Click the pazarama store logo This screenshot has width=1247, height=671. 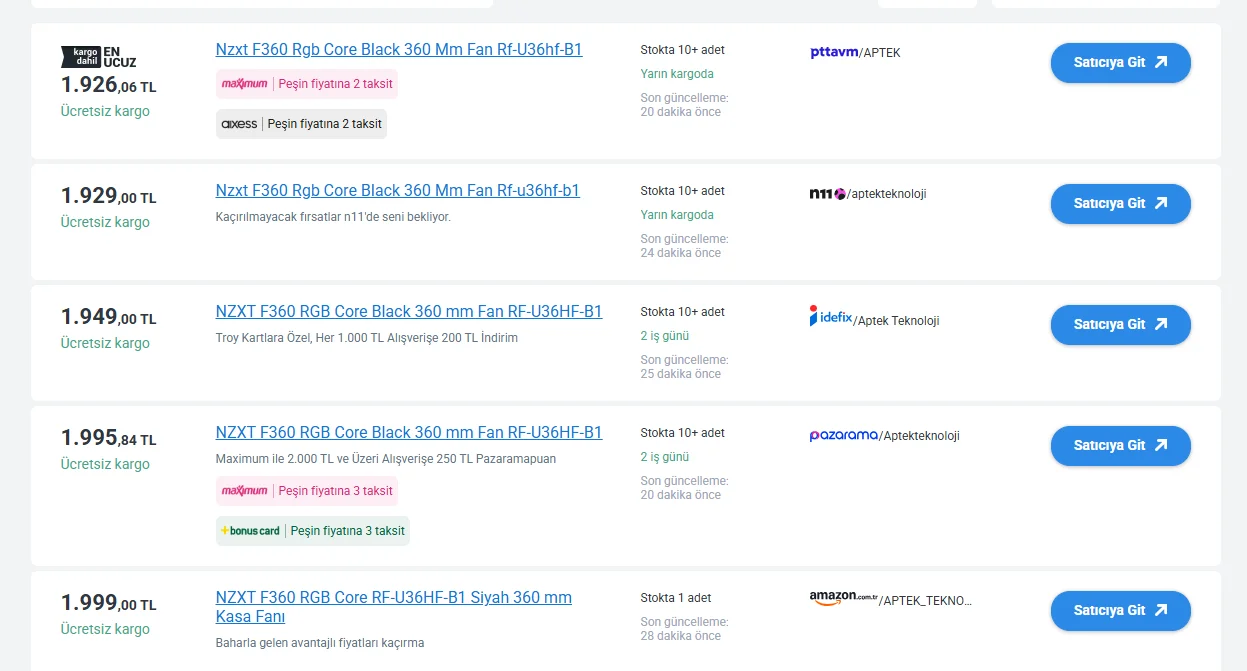click(x=844, y=435)
